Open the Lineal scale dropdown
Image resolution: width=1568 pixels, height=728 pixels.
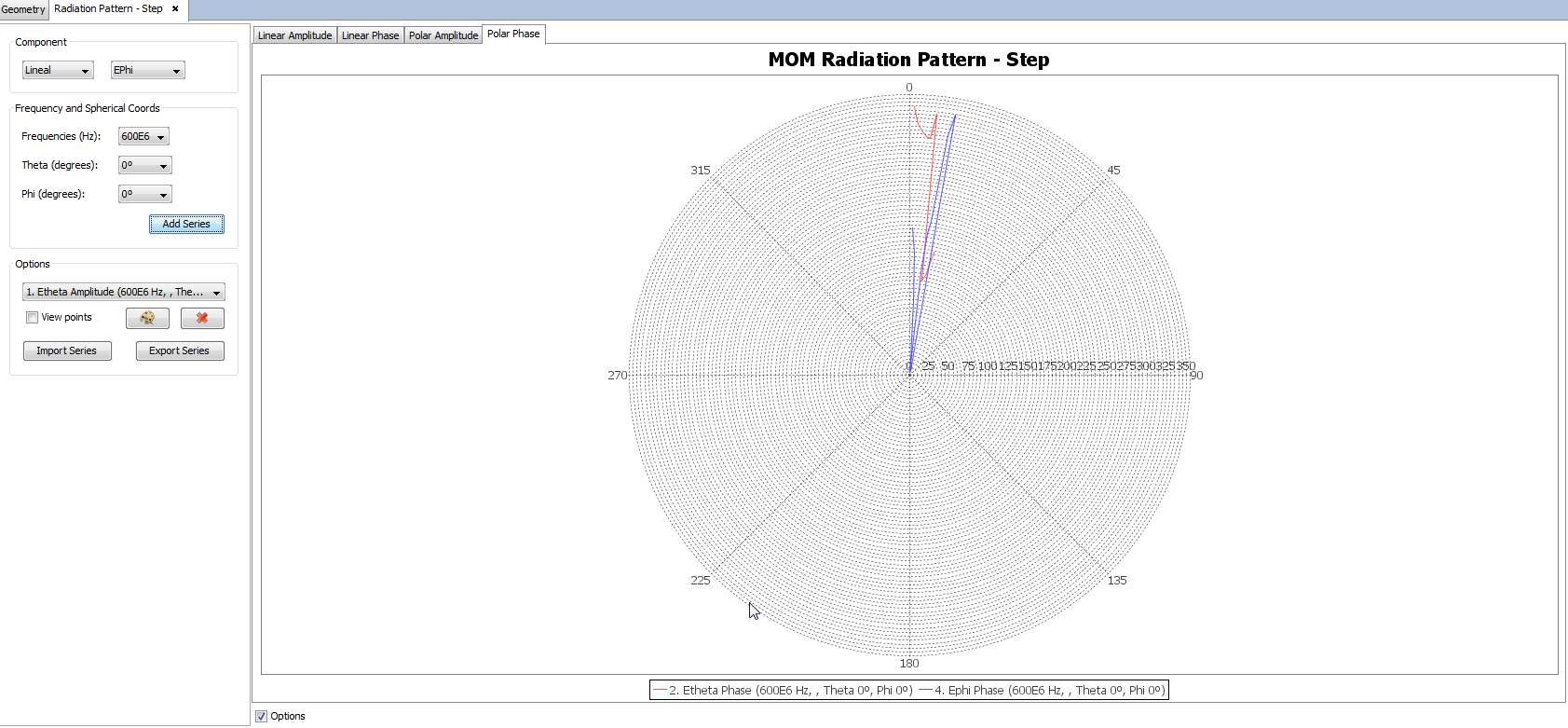(58, 70)
